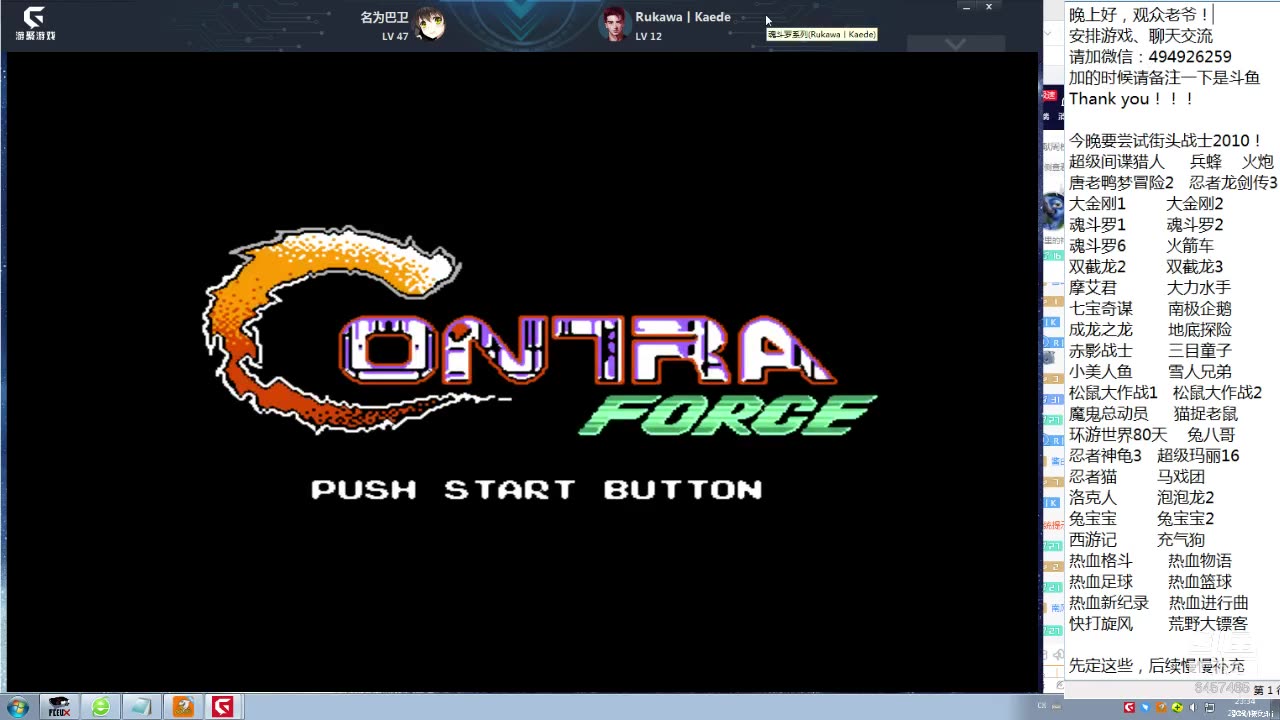Click the game entry 双截龙2
1280x720 pixels.
[x=1097, y=267]
